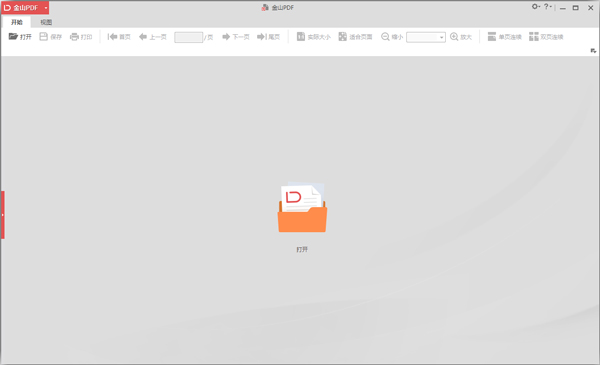The height and width of the screenshot is (365, 600).
Task: Click the 打印 printer icon
Action: pyautogui.click(x=74, y=37)
